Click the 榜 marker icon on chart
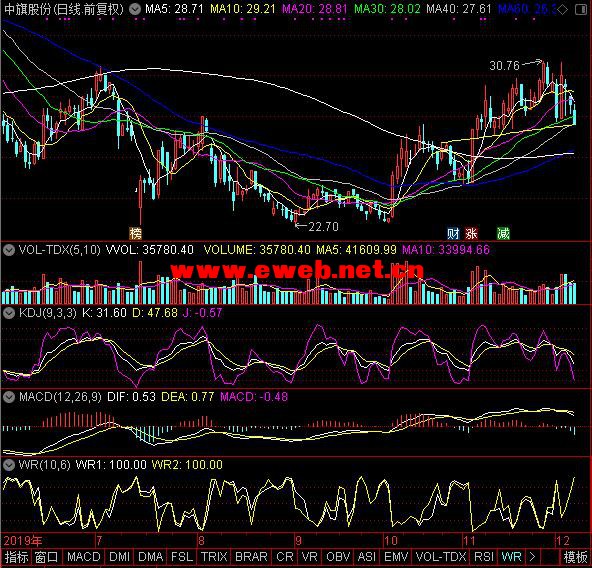Viewport: 592px width, 568px height. [136, 233]
